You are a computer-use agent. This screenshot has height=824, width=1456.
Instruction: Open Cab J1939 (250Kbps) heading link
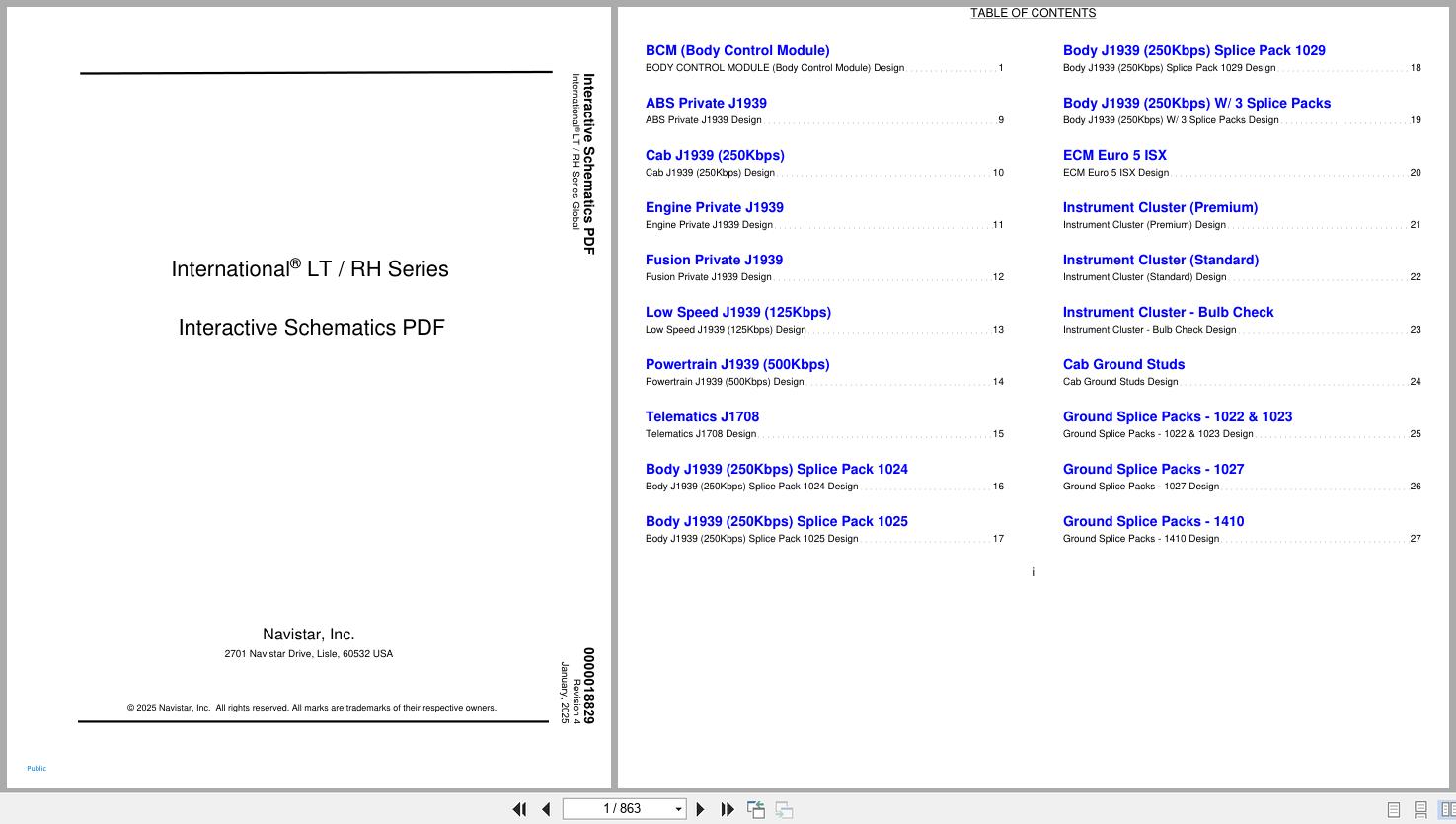point(715,155)
